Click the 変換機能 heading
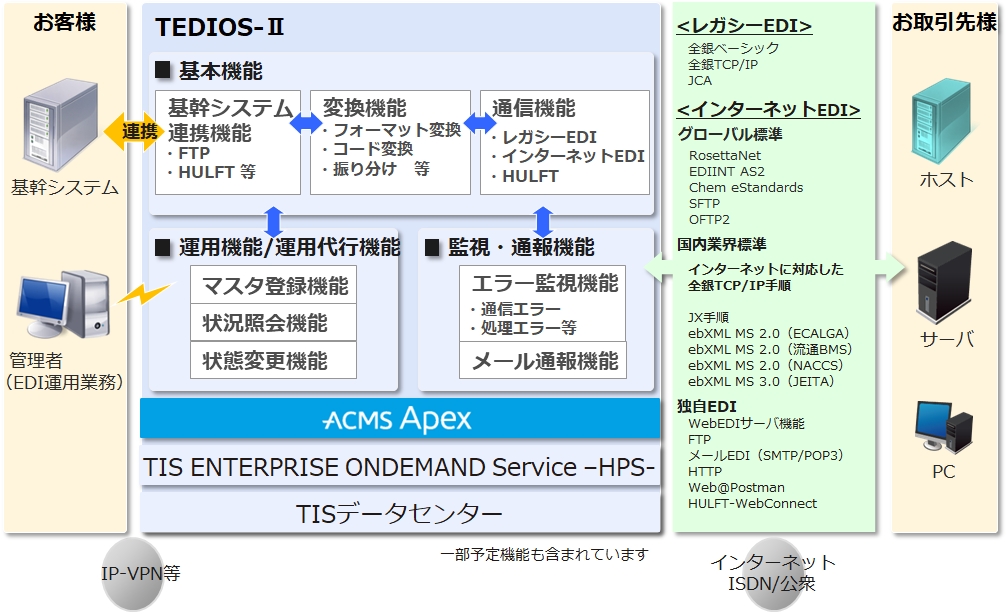The height and width of the screenshot is (614, 1008). coord(364,107)
